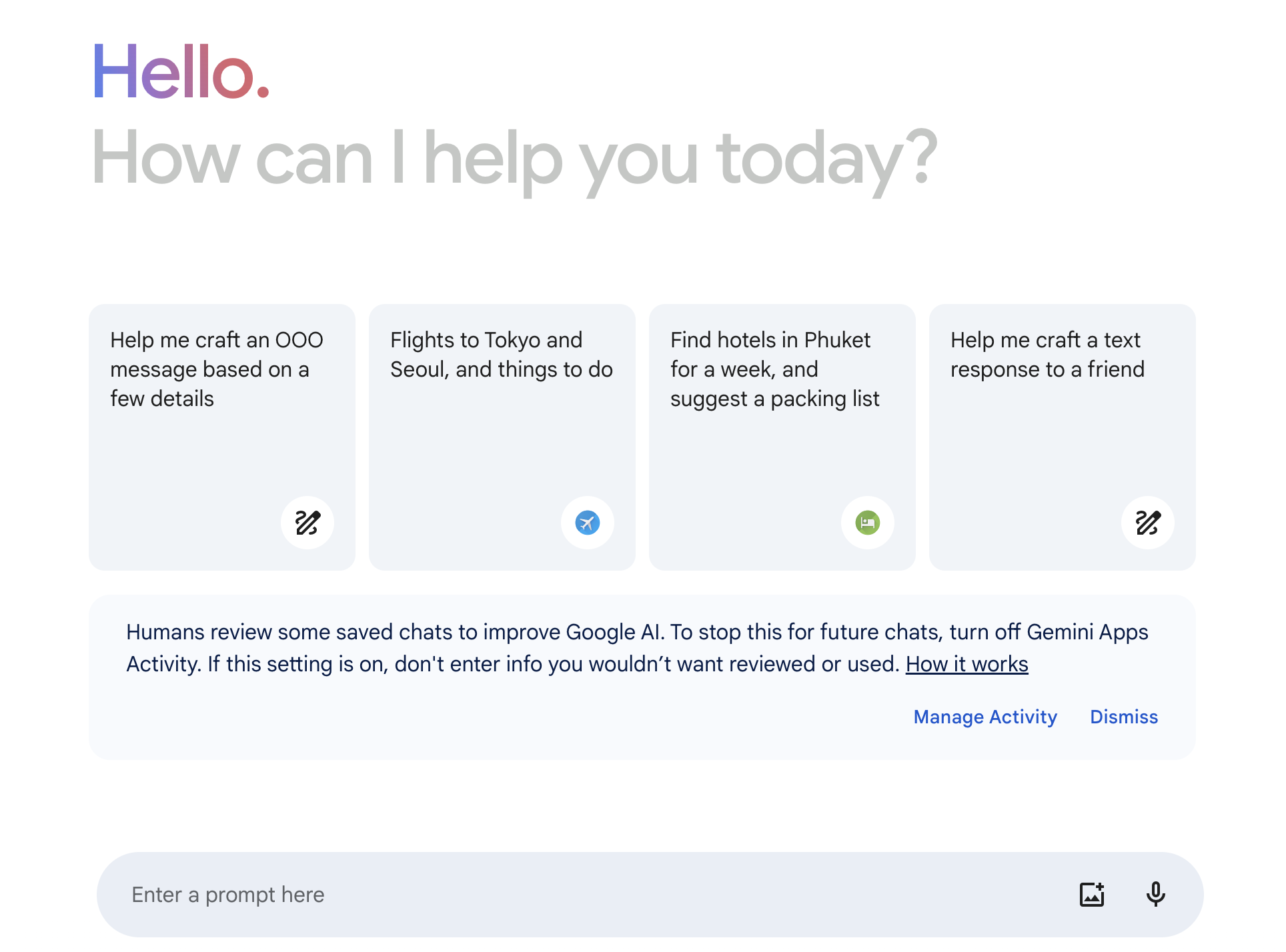Select the OOO message suggestion card

click(222, 437)
